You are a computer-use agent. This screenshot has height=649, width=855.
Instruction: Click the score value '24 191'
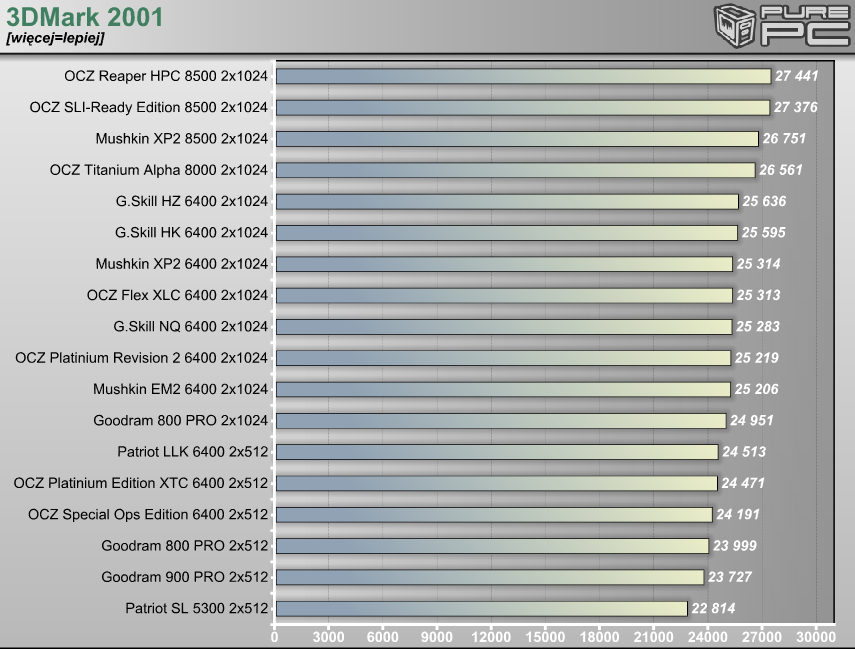738,514
